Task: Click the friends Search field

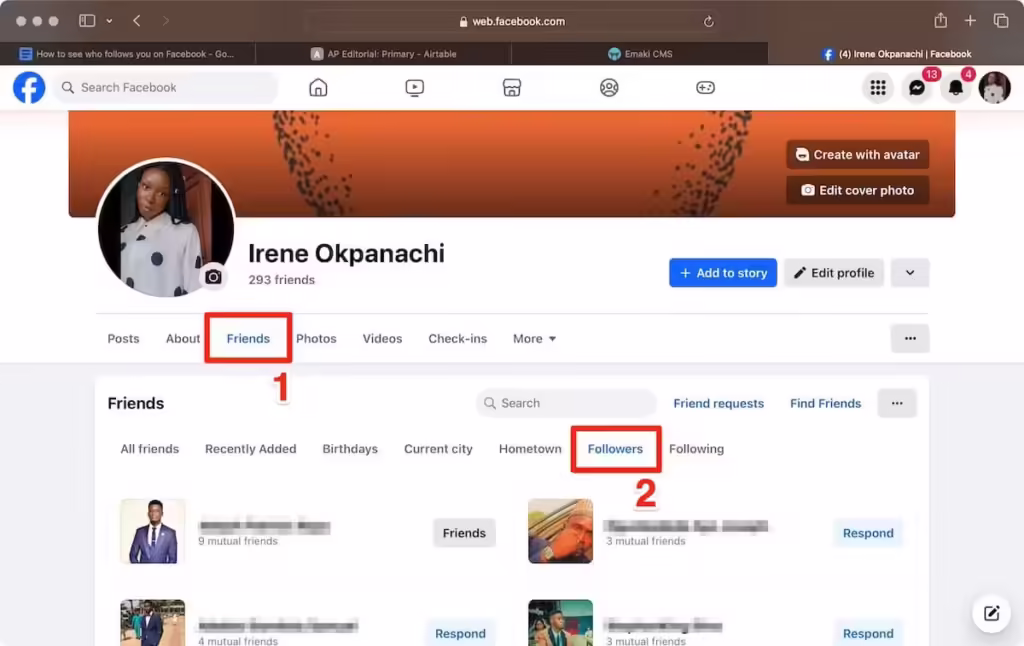Action: [x=565, y=402]
